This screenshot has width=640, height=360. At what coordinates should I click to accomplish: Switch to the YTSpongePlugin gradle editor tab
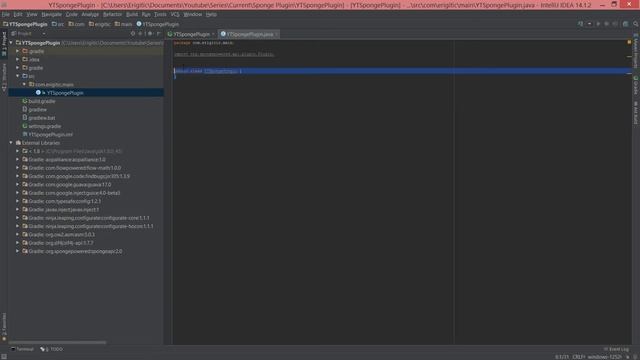pyautogui.click(x=191, y=34)
